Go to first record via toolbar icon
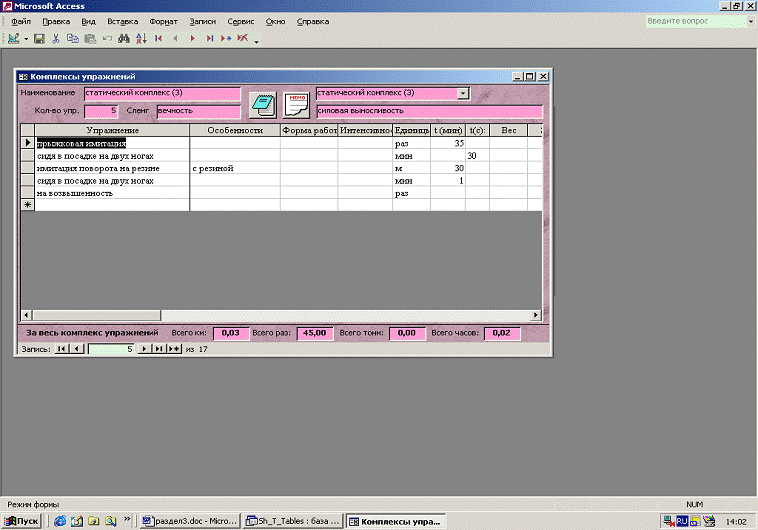 159,39
